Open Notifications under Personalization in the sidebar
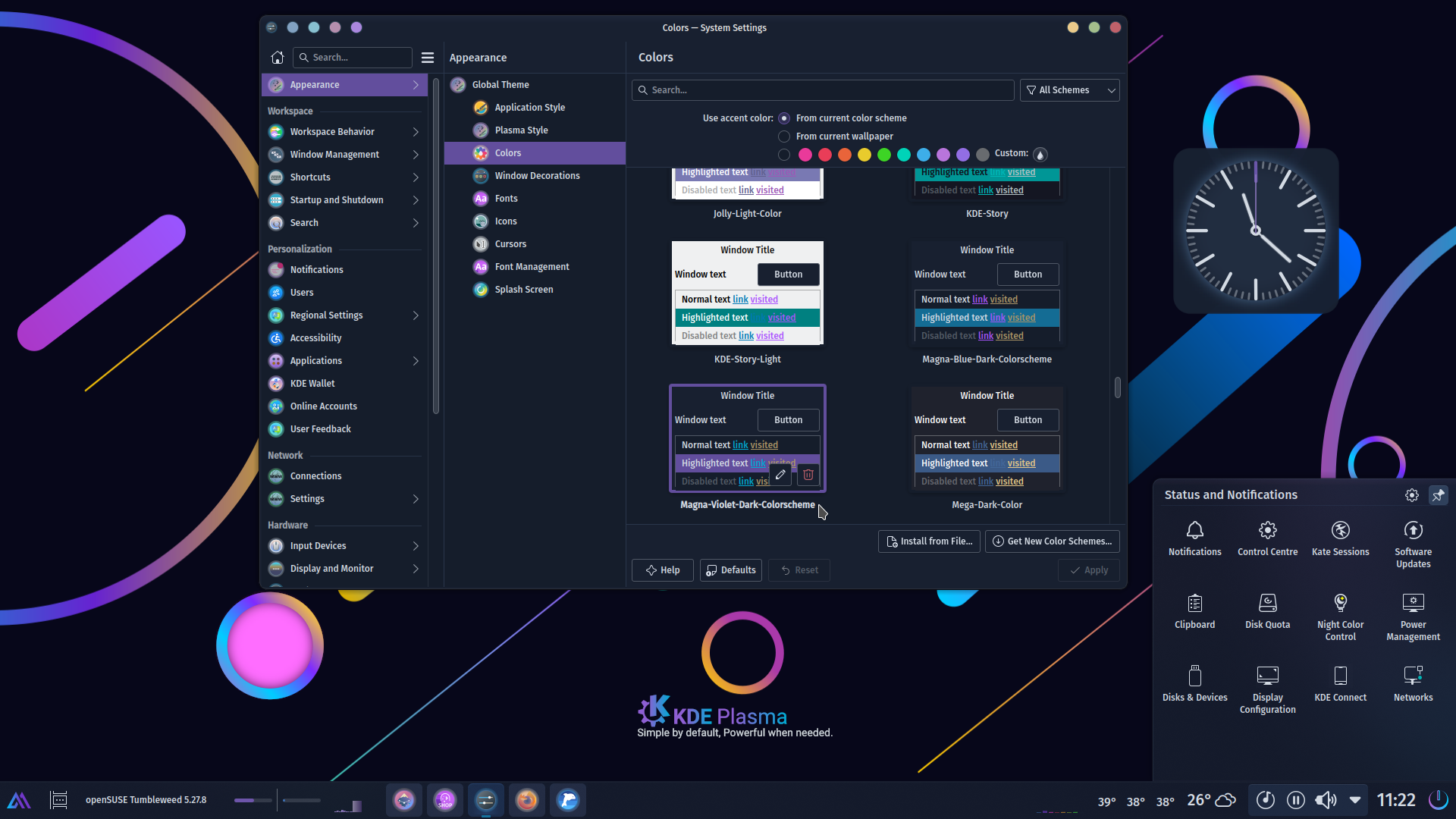The image size is (1456, 819). click(x=344, y=270)
